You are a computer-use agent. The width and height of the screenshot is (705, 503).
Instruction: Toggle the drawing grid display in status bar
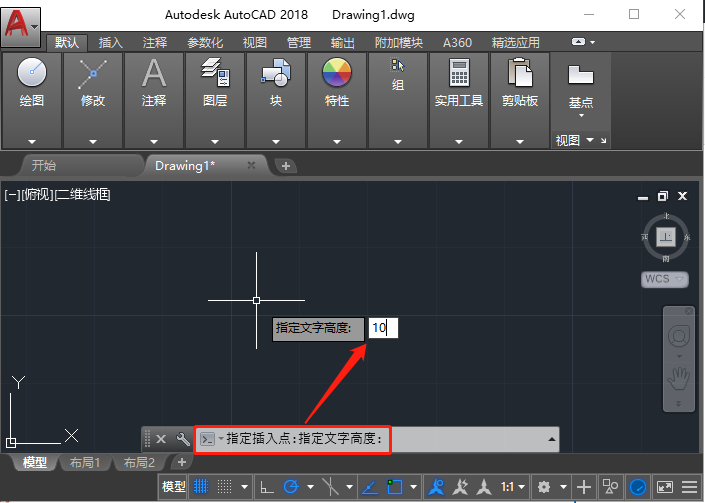coord(200,487)
